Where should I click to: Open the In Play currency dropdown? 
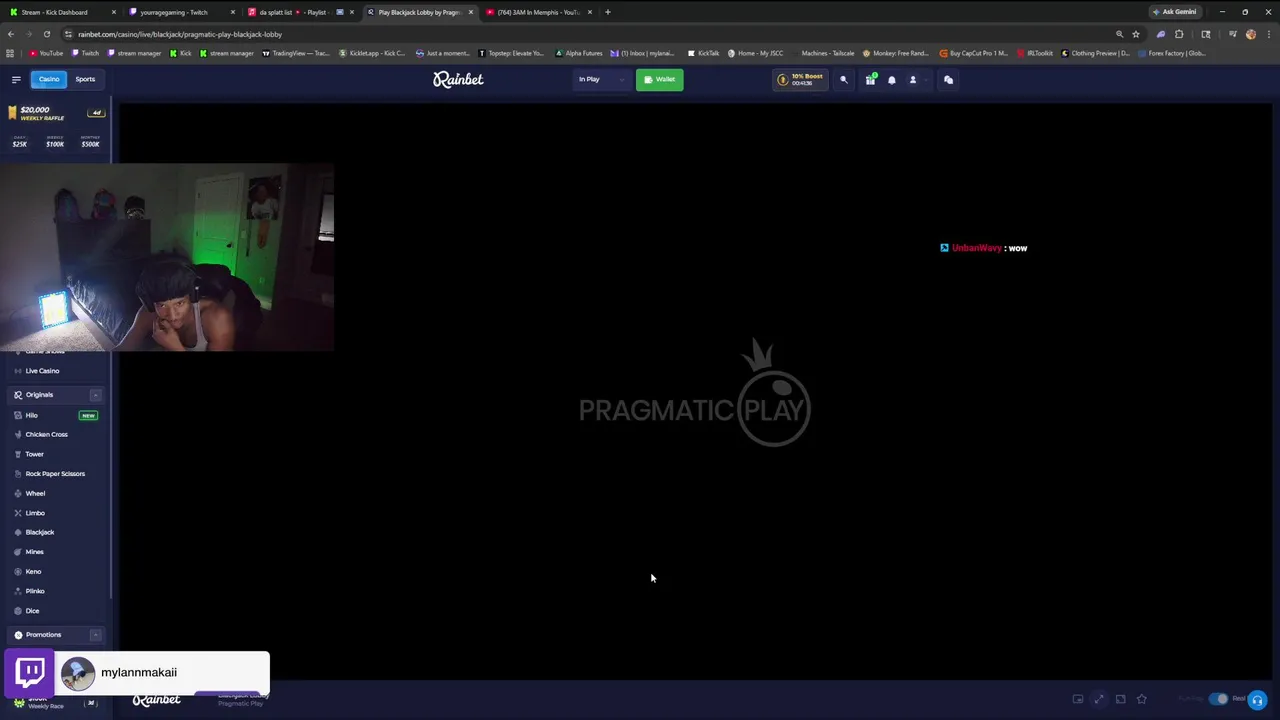click(600, 79)
